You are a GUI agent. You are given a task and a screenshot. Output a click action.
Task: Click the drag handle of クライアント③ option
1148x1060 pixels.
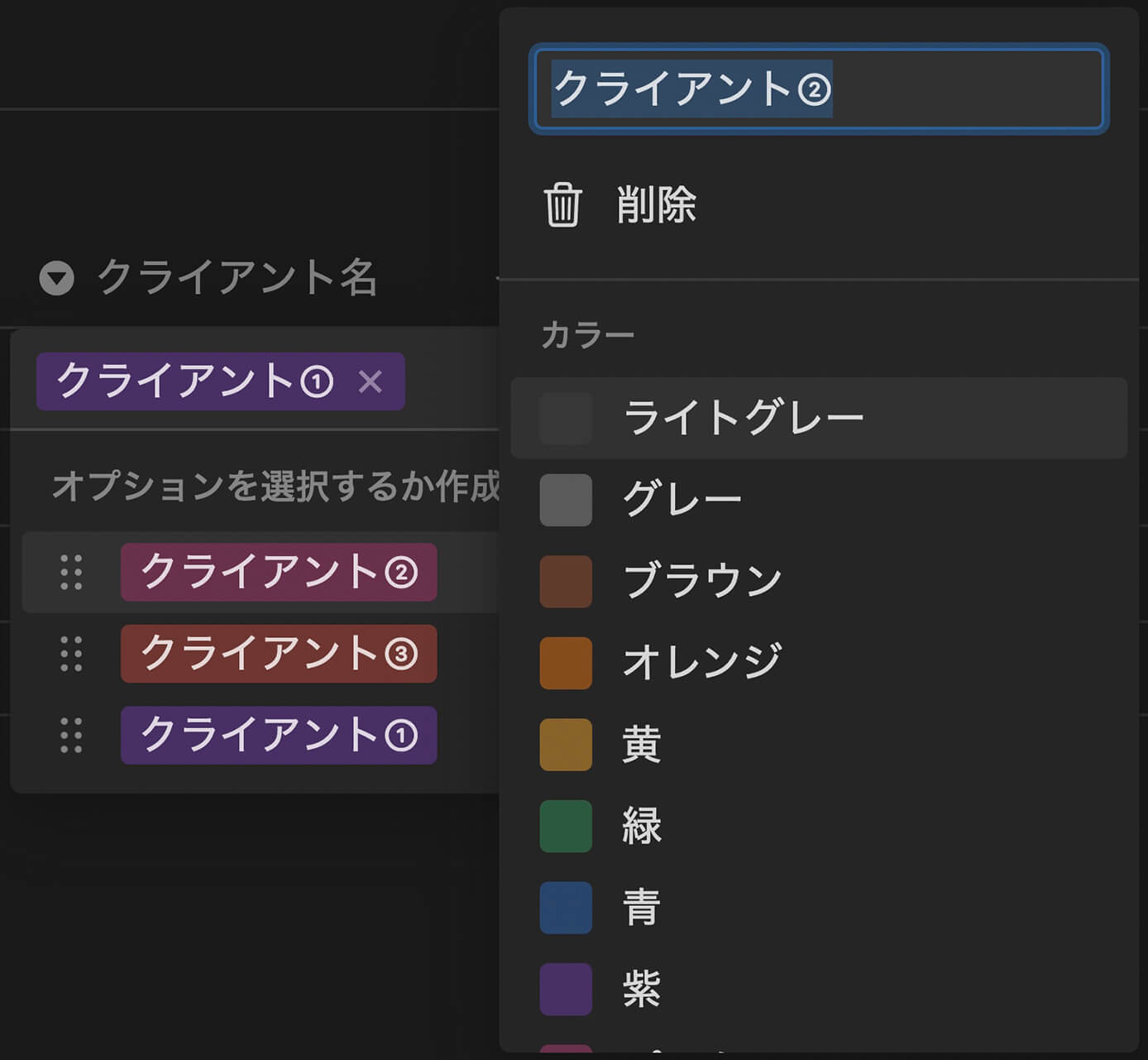click(x=72, y=654)
